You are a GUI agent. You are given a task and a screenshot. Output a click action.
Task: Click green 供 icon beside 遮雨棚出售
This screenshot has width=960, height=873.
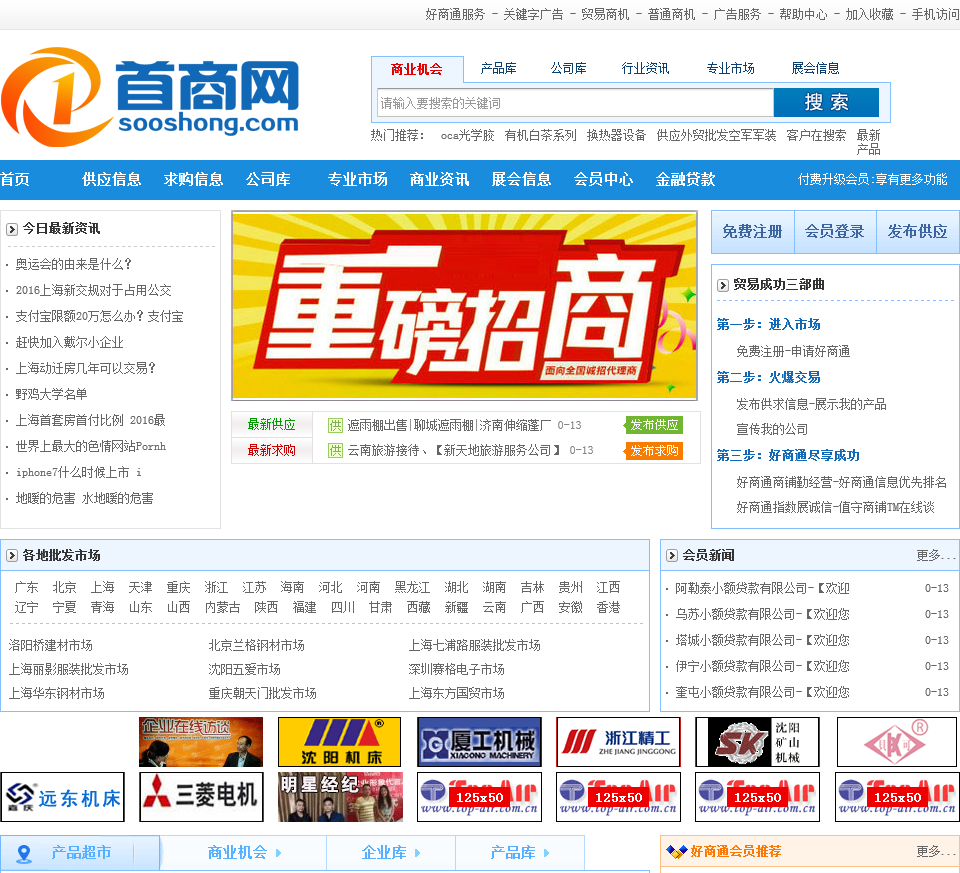pos(335,425)
